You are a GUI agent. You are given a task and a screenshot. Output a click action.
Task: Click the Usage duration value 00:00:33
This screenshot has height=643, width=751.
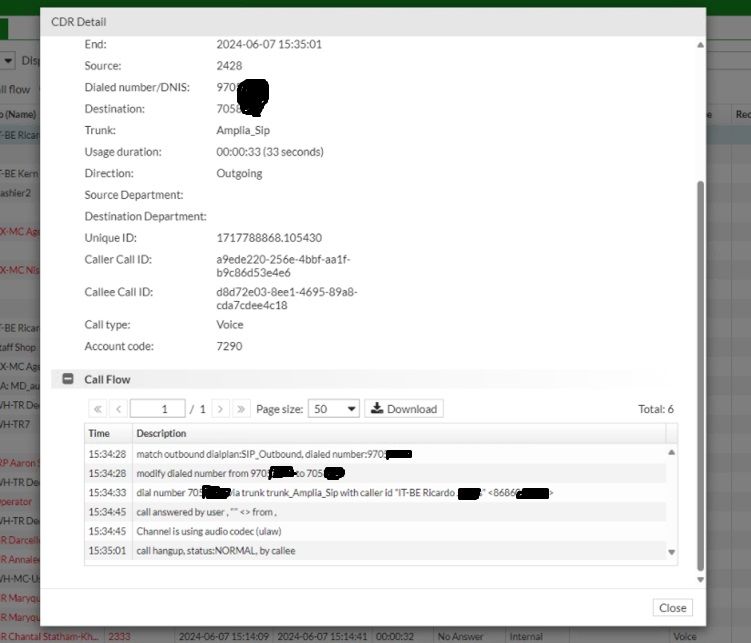click(x=270, y=152)
